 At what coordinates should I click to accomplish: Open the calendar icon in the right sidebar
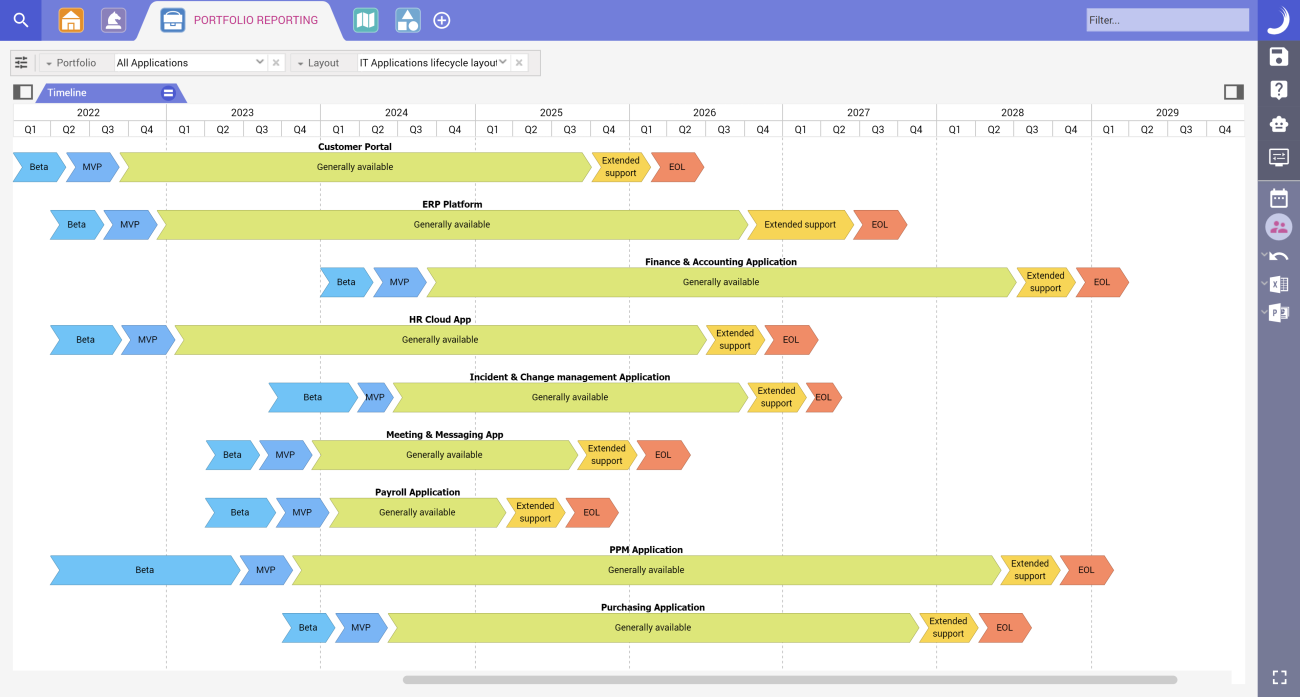coord(1278,198)
